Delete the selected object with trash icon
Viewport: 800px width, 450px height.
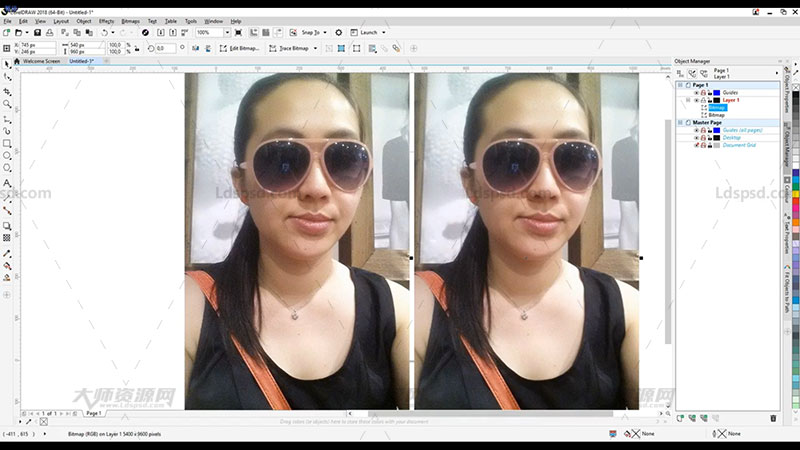pyautogui.click(x=773, y=418)
